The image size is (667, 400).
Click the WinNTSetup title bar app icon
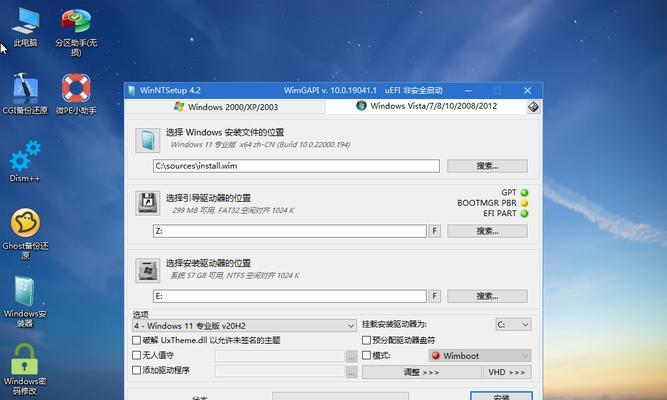pos(132,90)
